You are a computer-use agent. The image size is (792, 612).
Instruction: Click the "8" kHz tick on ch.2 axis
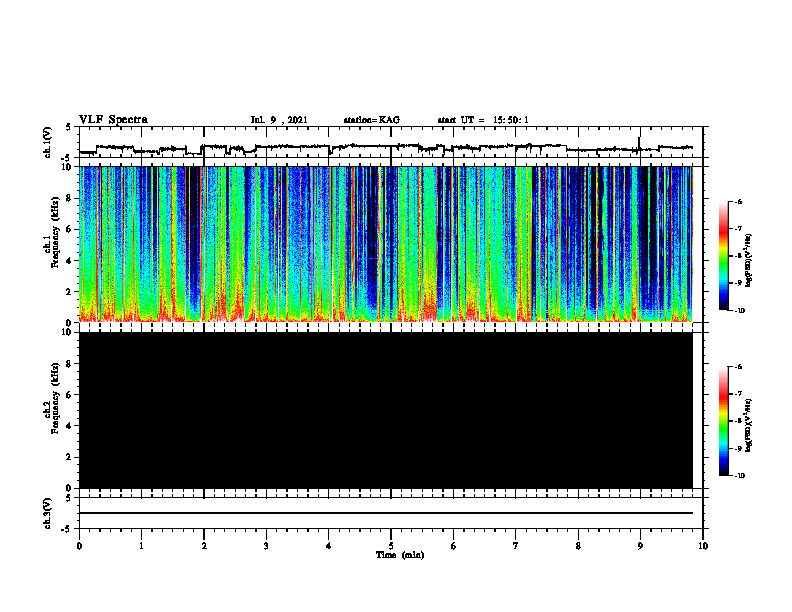(70, 364)
